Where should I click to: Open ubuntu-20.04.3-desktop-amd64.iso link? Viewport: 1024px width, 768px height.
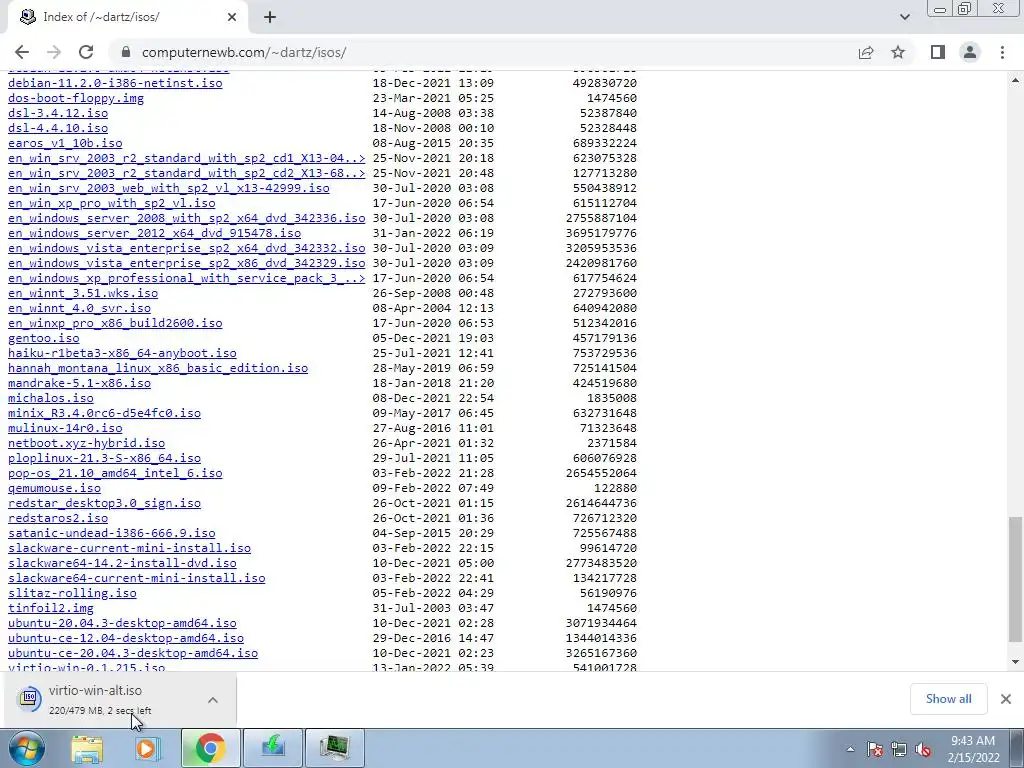pyautogui.click(x=122, y=624)
